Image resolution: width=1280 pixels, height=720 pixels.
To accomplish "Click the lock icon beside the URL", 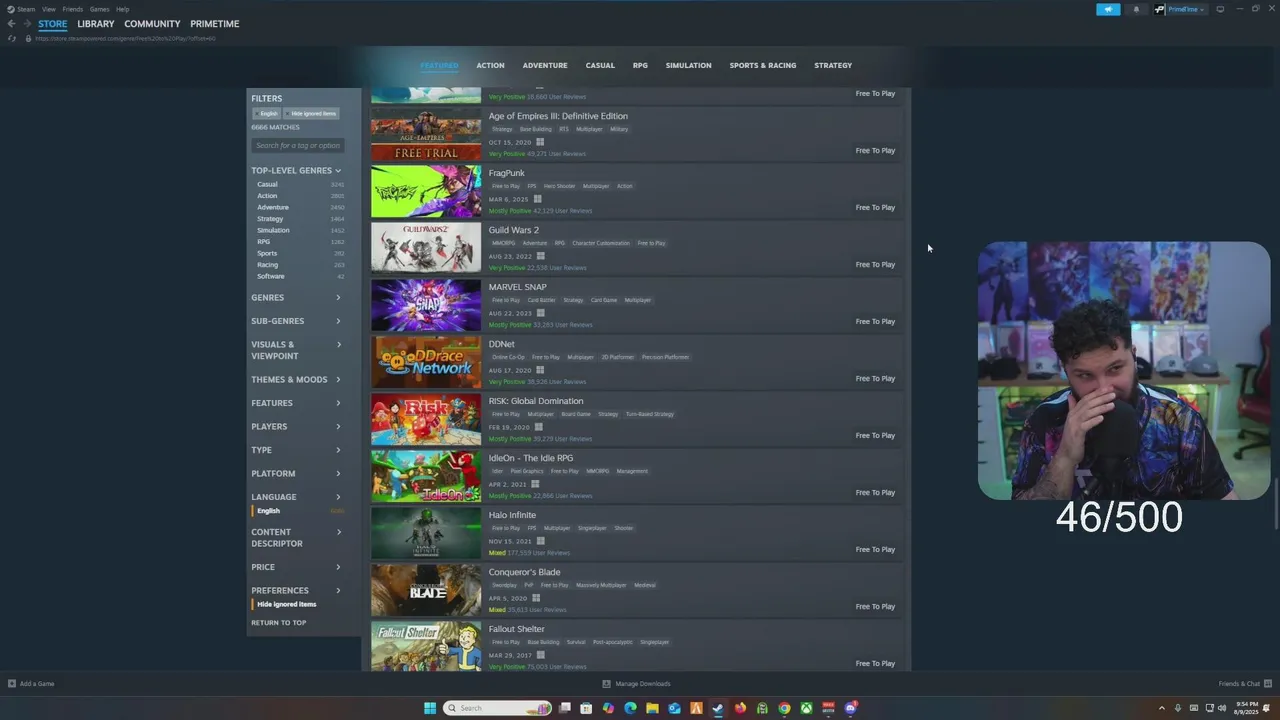I will 28,38.
